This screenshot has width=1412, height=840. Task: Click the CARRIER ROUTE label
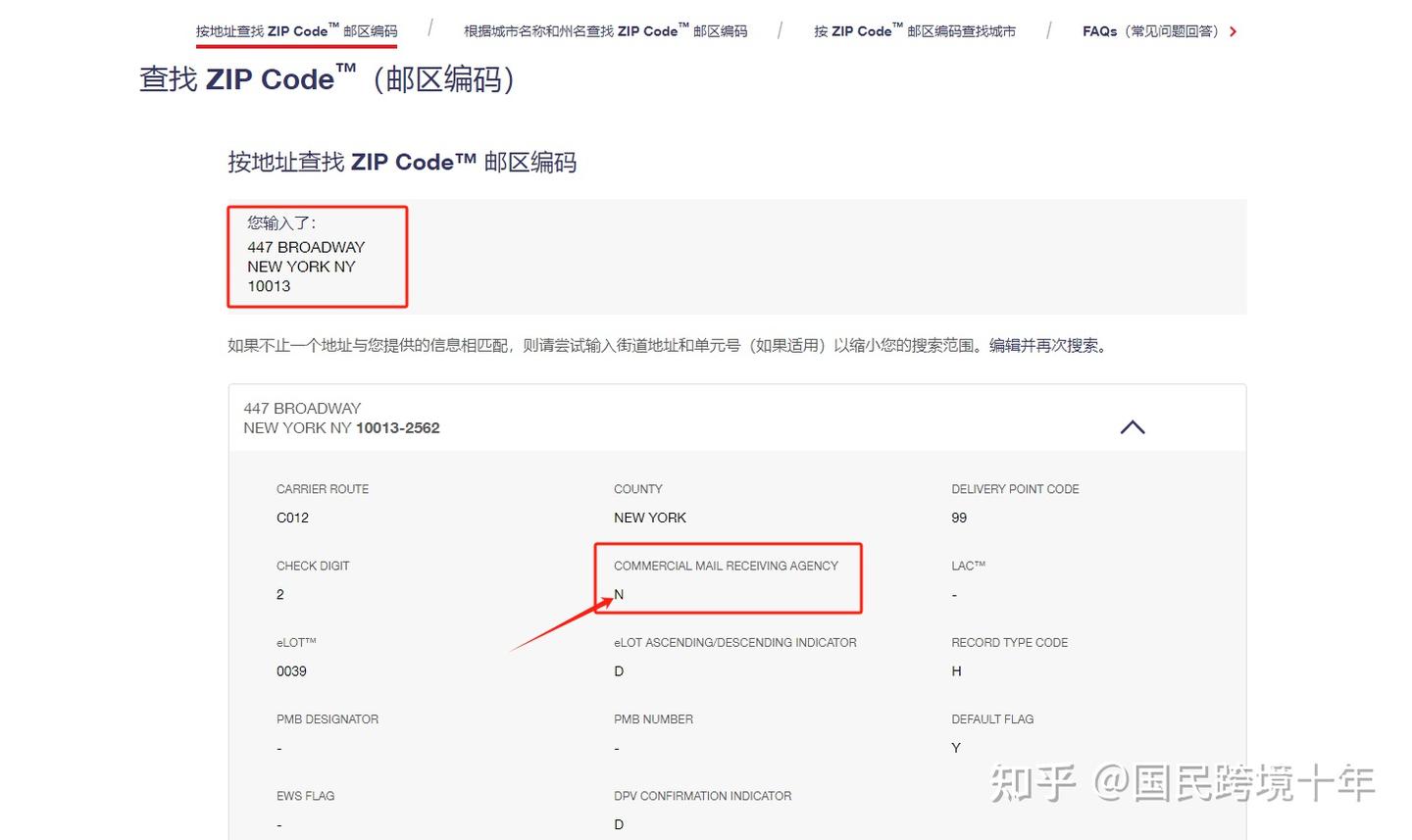323,489
